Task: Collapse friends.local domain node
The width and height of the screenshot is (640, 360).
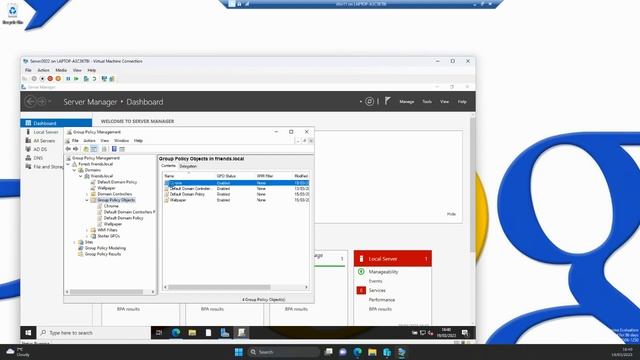Action: click(x=81, y=176)
